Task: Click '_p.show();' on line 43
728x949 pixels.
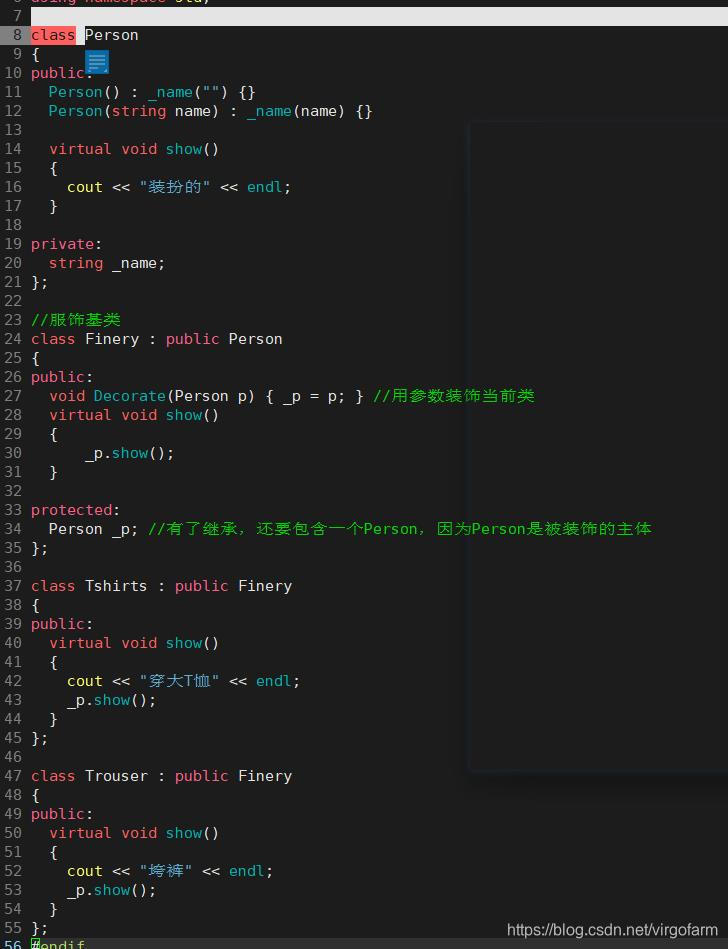Action: (x=111, y=700)
